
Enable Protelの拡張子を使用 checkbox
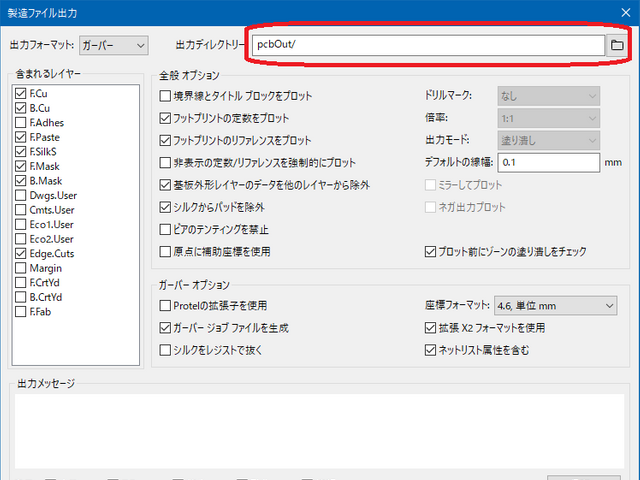coord(165,305)
